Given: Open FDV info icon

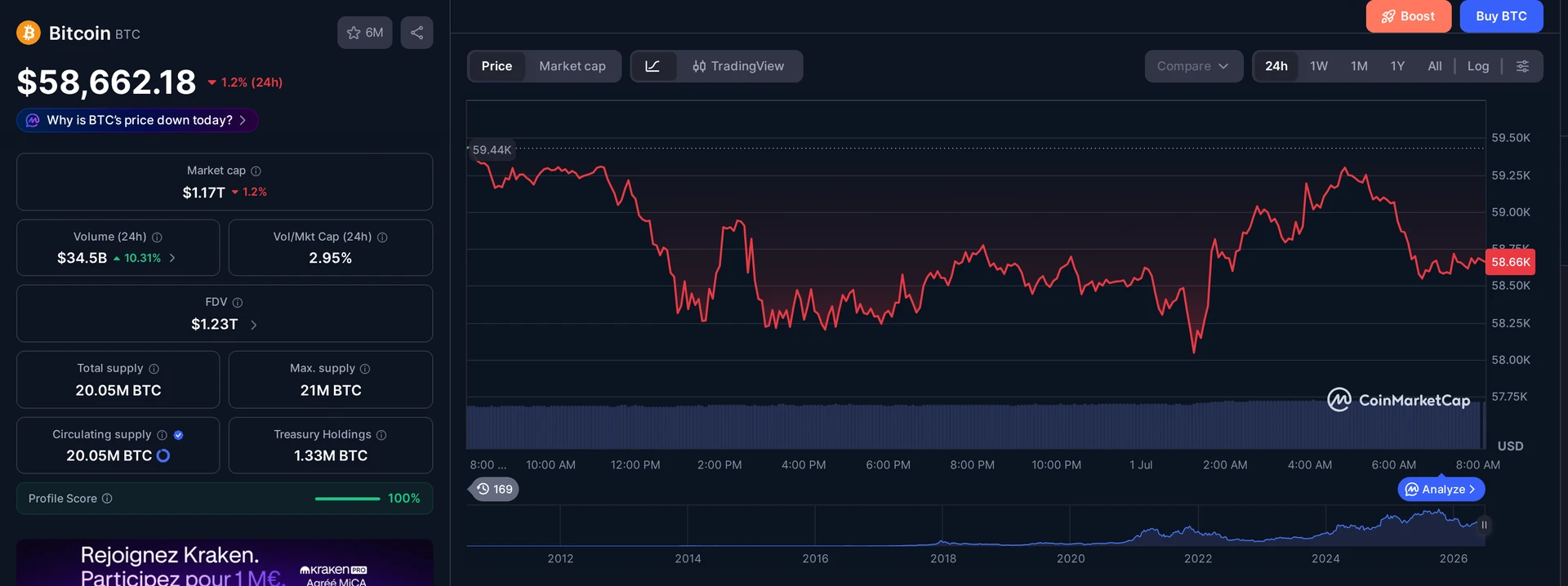Looking at the screenshot, I should pos(238,302).
